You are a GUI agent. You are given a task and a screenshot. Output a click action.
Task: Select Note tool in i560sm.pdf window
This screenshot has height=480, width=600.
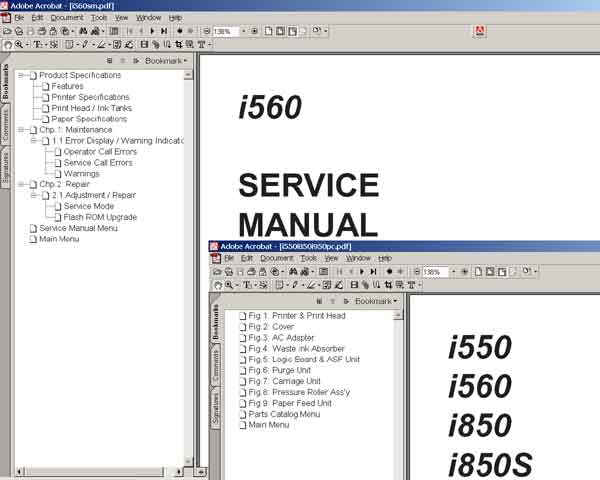coord(69,45)
